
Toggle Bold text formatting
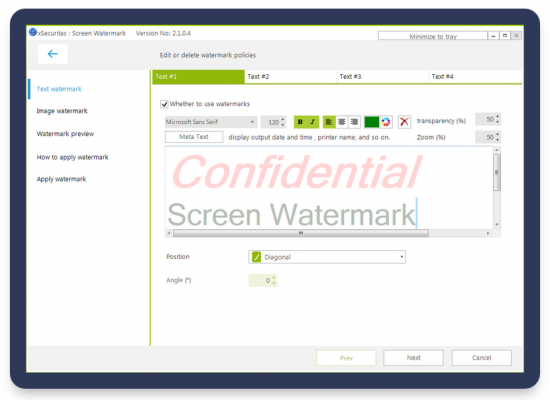[300, 122]
